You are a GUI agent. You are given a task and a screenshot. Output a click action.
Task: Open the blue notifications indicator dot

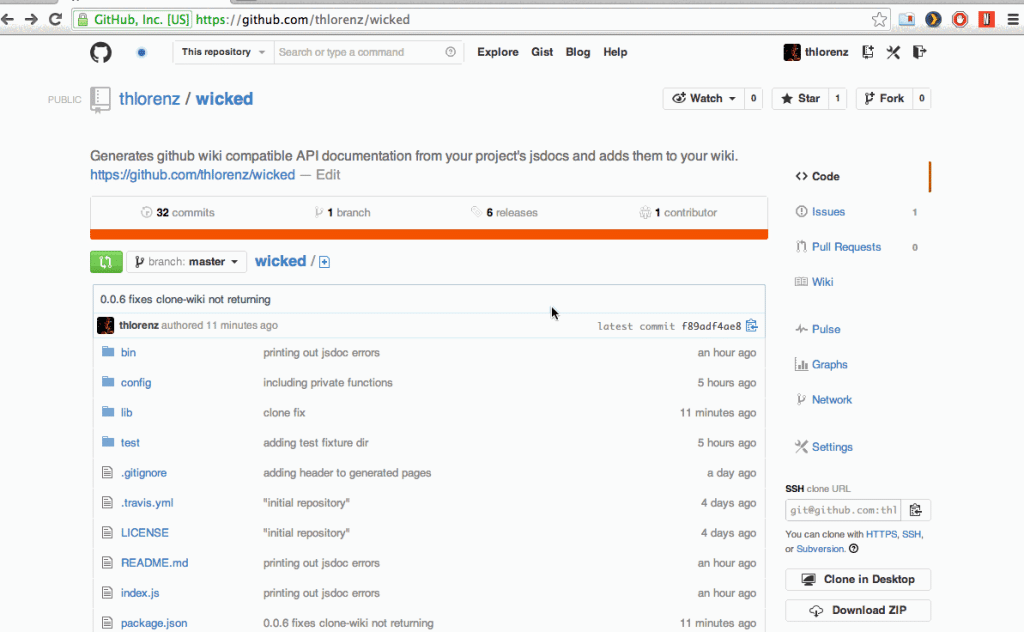click(141, 52)
